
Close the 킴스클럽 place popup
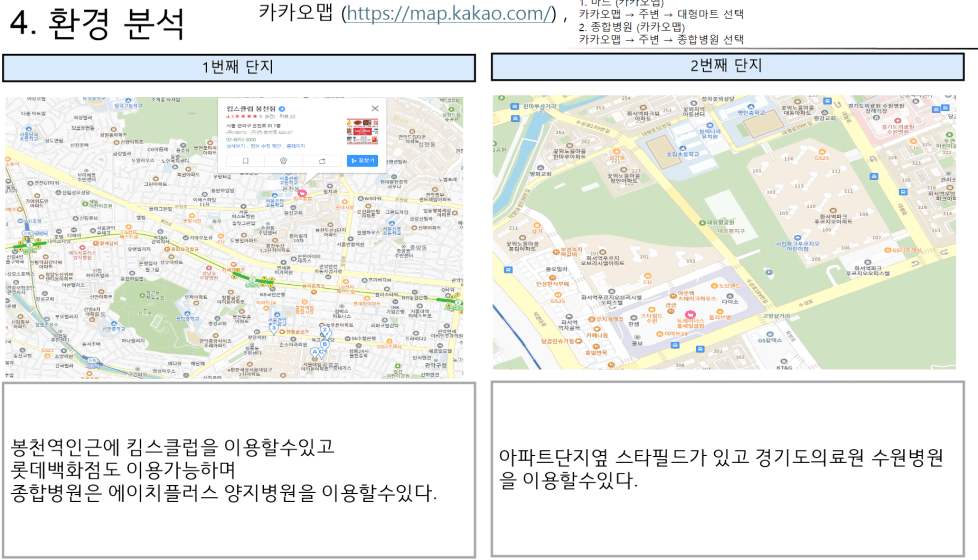(375, 109)
